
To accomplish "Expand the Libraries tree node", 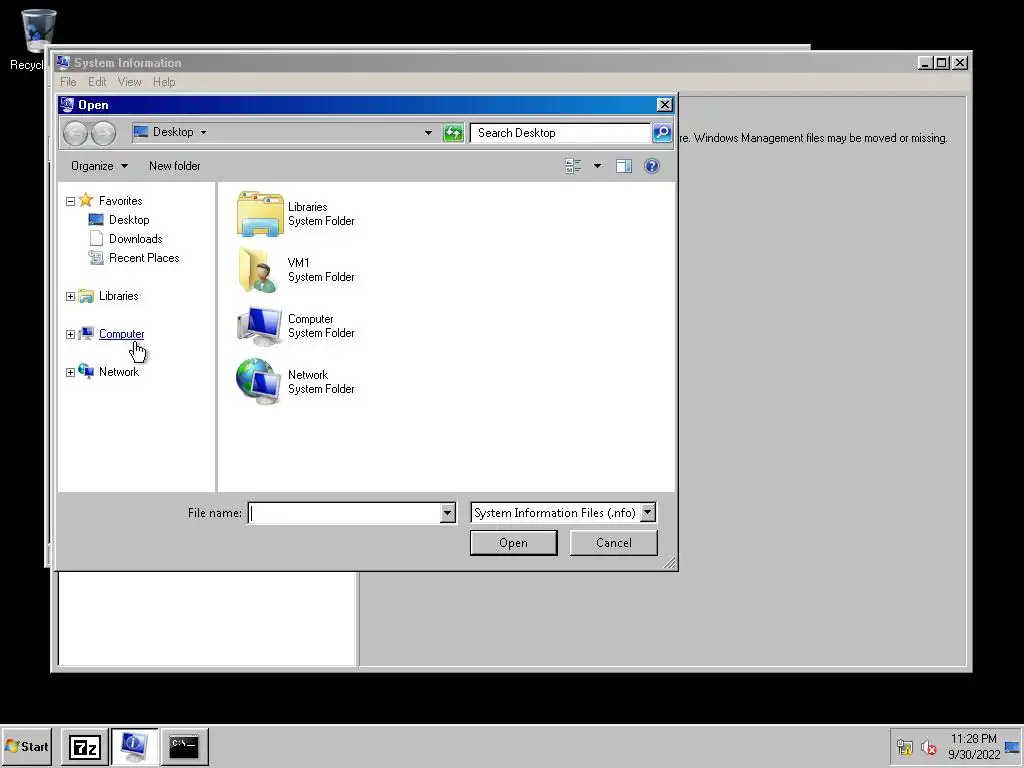I will (x=71, y=296).
